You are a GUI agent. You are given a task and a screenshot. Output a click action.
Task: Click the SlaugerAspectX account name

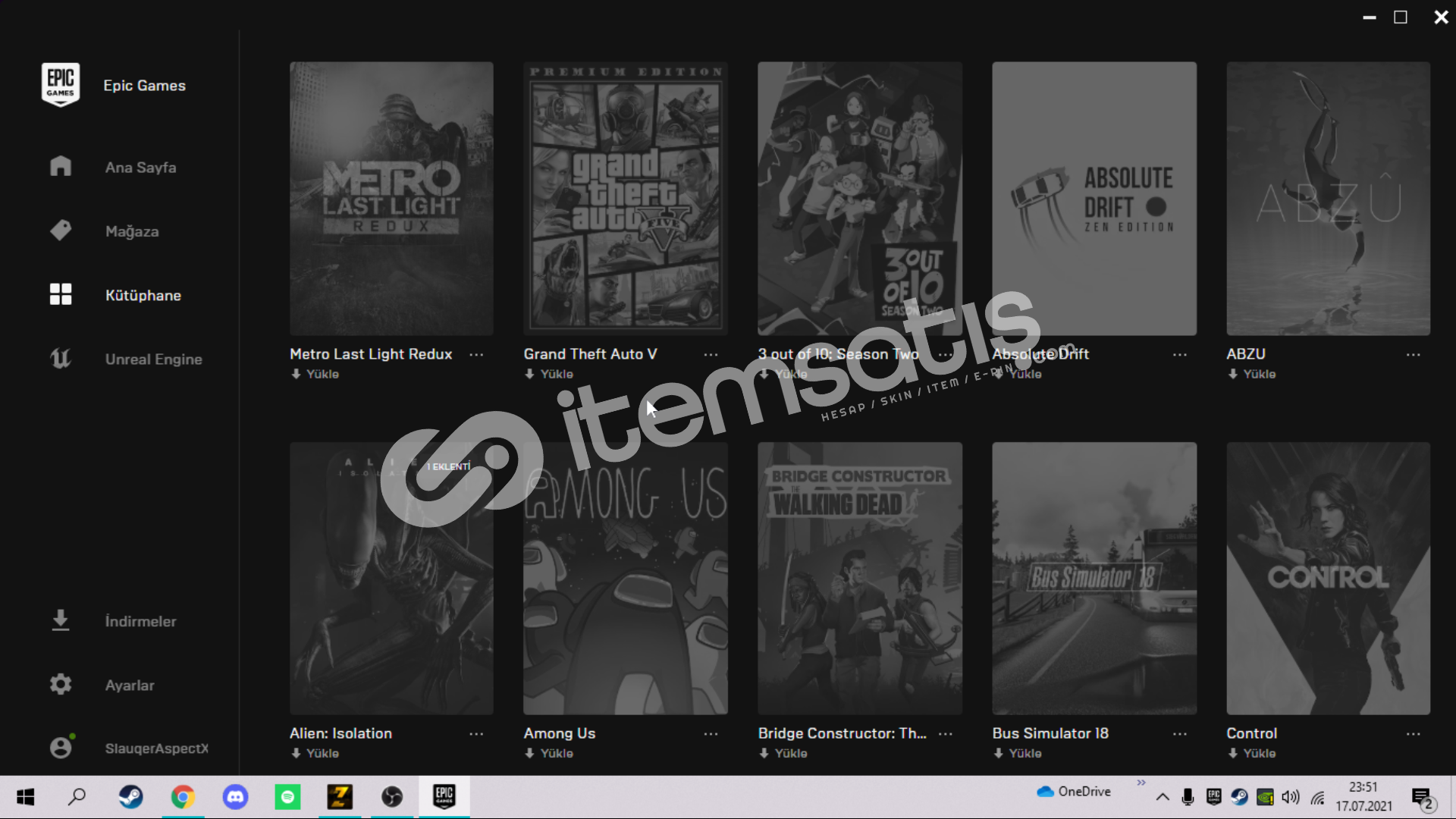pyautogui.click(x=157, y=748)
